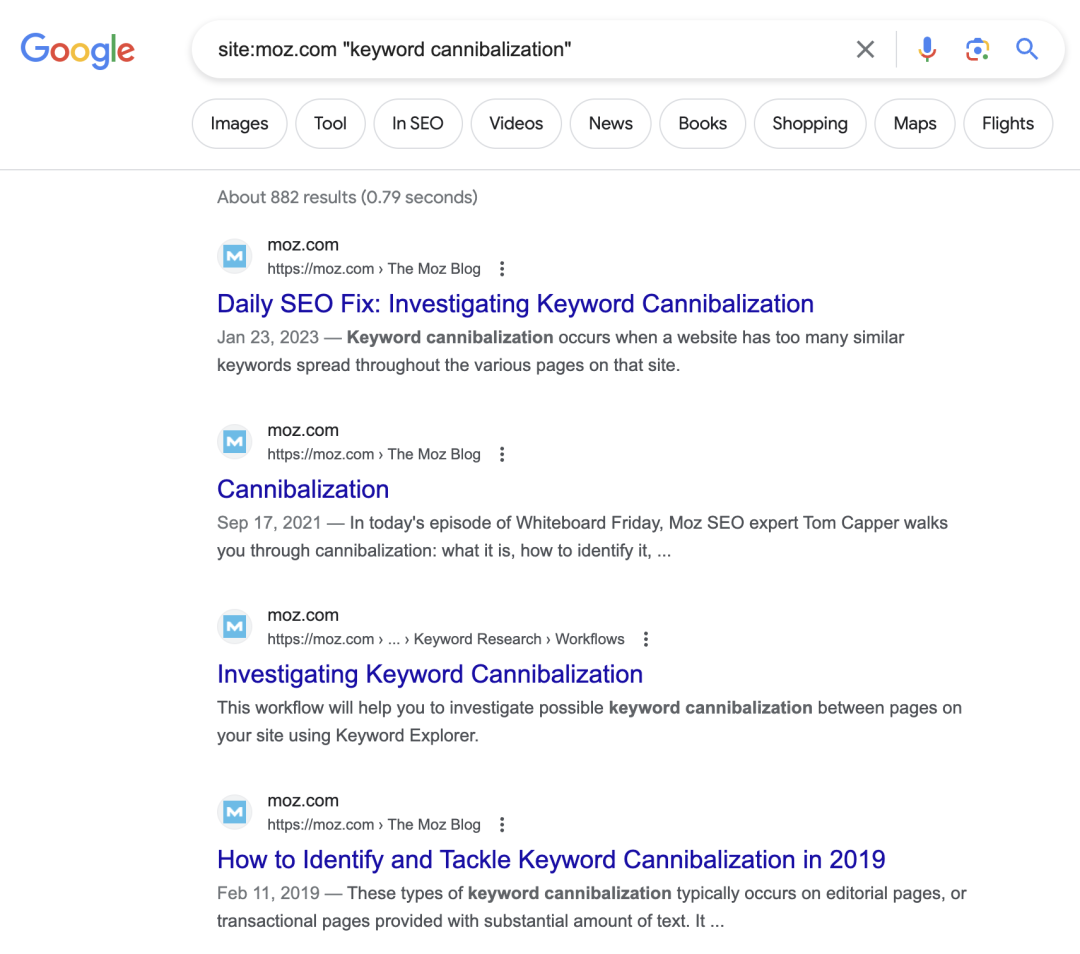Click the "Feb 11, 2019" snippet date
Image resolution: width=1080 pixels, height=954 pixels.
(268, 893)
